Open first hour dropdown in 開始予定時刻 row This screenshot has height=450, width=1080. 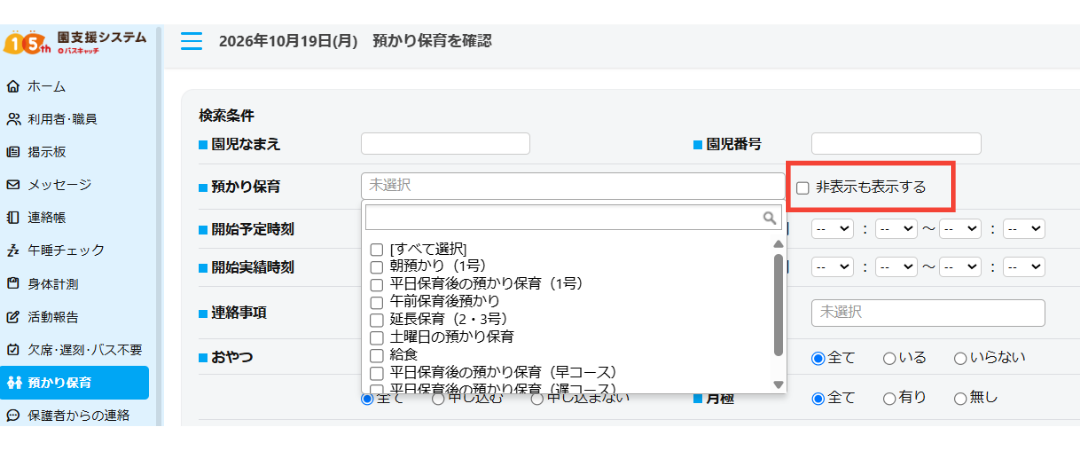[x=833, y=229]
